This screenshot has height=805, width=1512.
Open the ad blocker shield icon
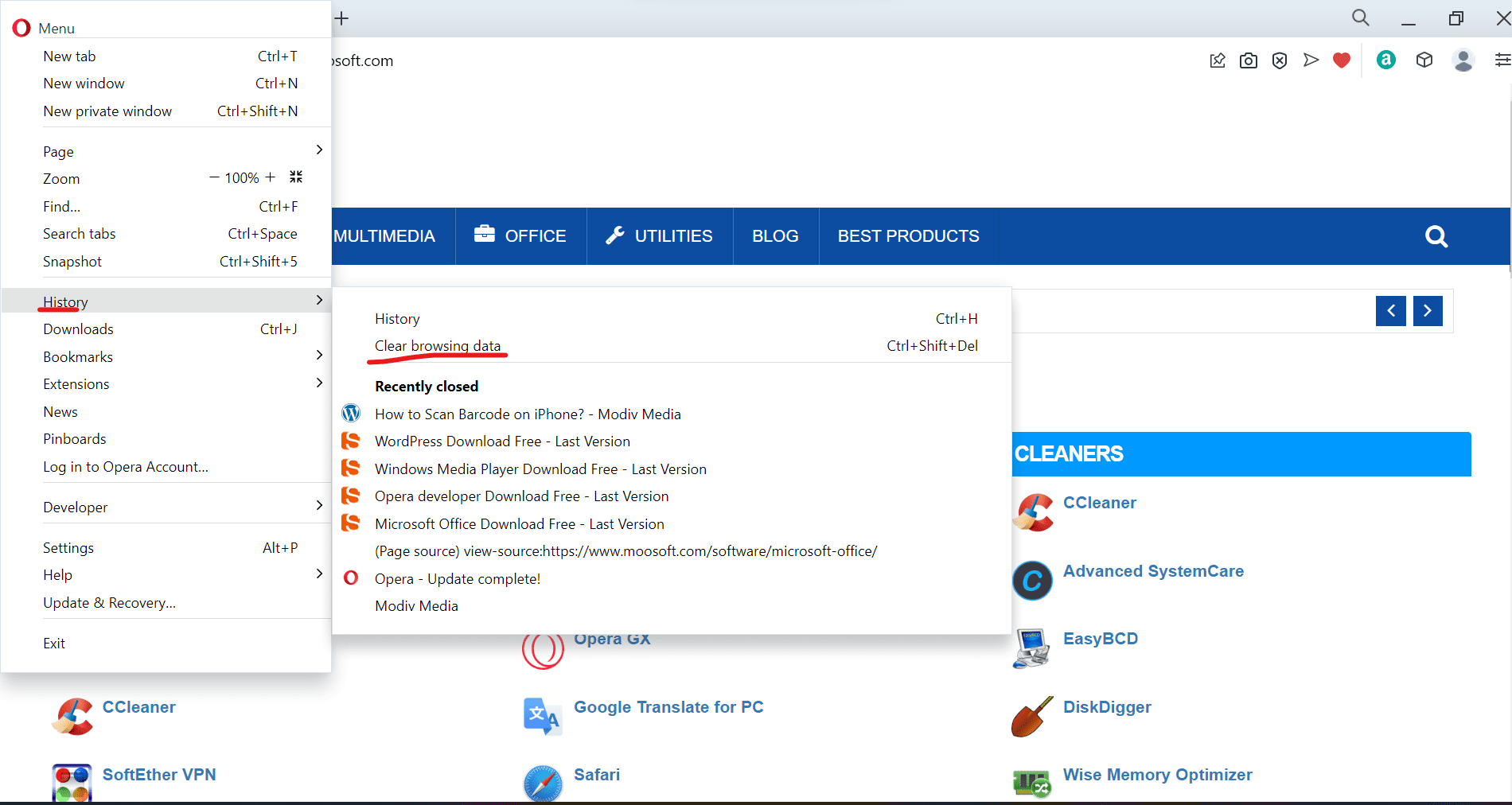point(1280,60)
